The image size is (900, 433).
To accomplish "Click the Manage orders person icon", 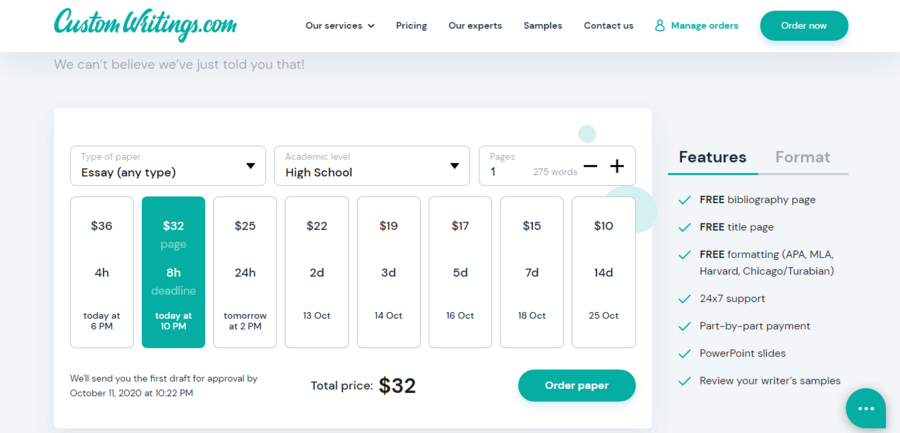I will click(x=660, y=25).
